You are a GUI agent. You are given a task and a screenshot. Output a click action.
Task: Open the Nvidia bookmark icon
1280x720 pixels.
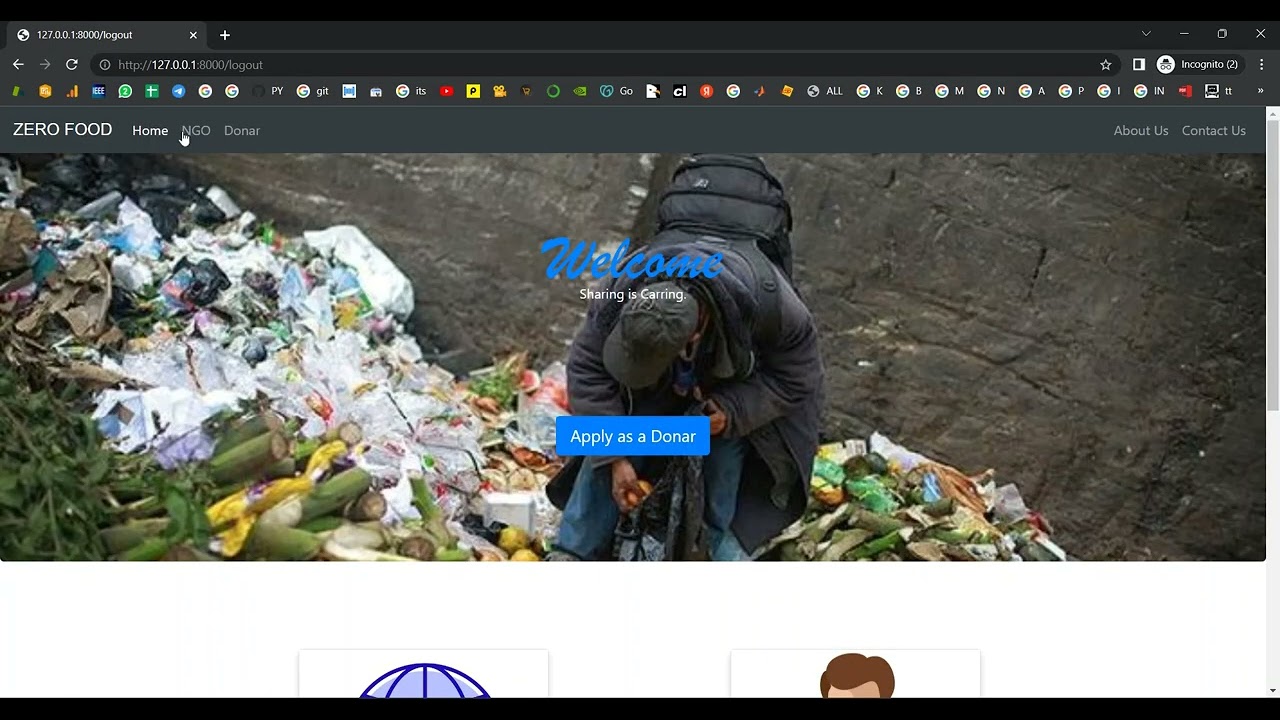pyautogui.click(x=580, y=91)
